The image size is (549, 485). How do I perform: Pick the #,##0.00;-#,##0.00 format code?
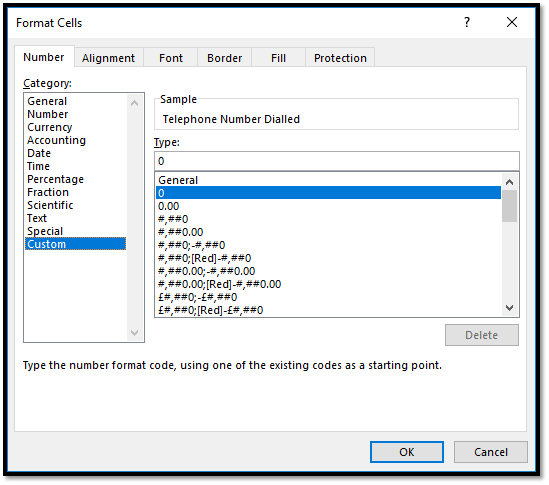tap(328, 271)
